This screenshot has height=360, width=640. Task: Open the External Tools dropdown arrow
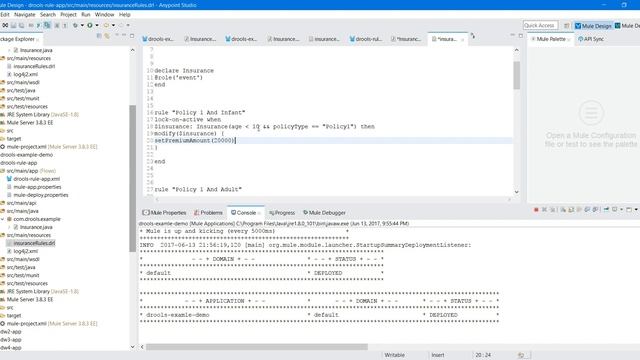click(113, 25)
